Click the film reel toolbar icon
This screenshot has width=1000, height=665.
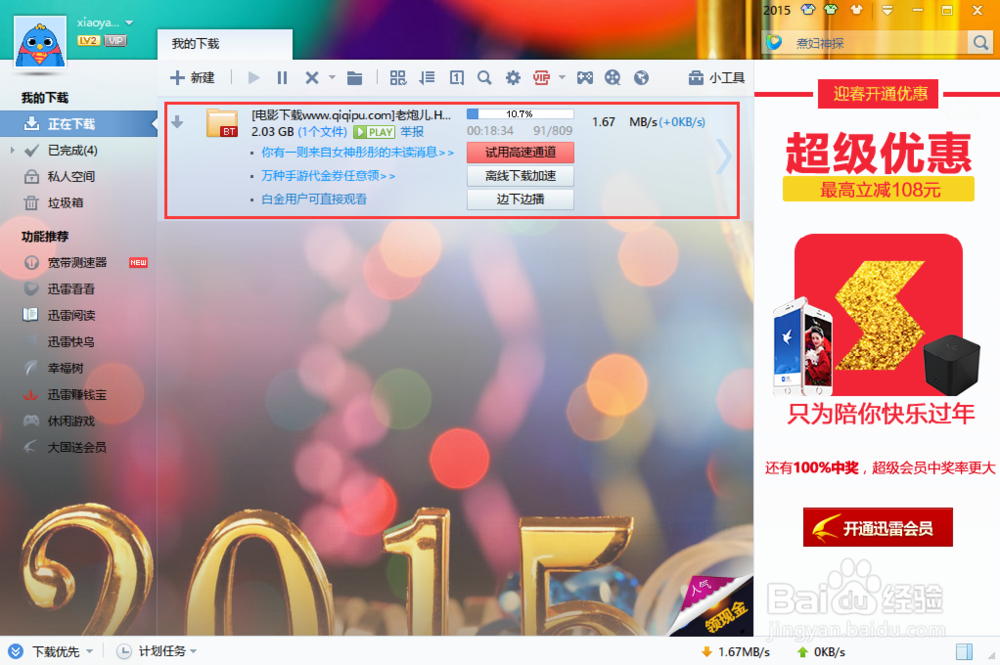(612, 78)
